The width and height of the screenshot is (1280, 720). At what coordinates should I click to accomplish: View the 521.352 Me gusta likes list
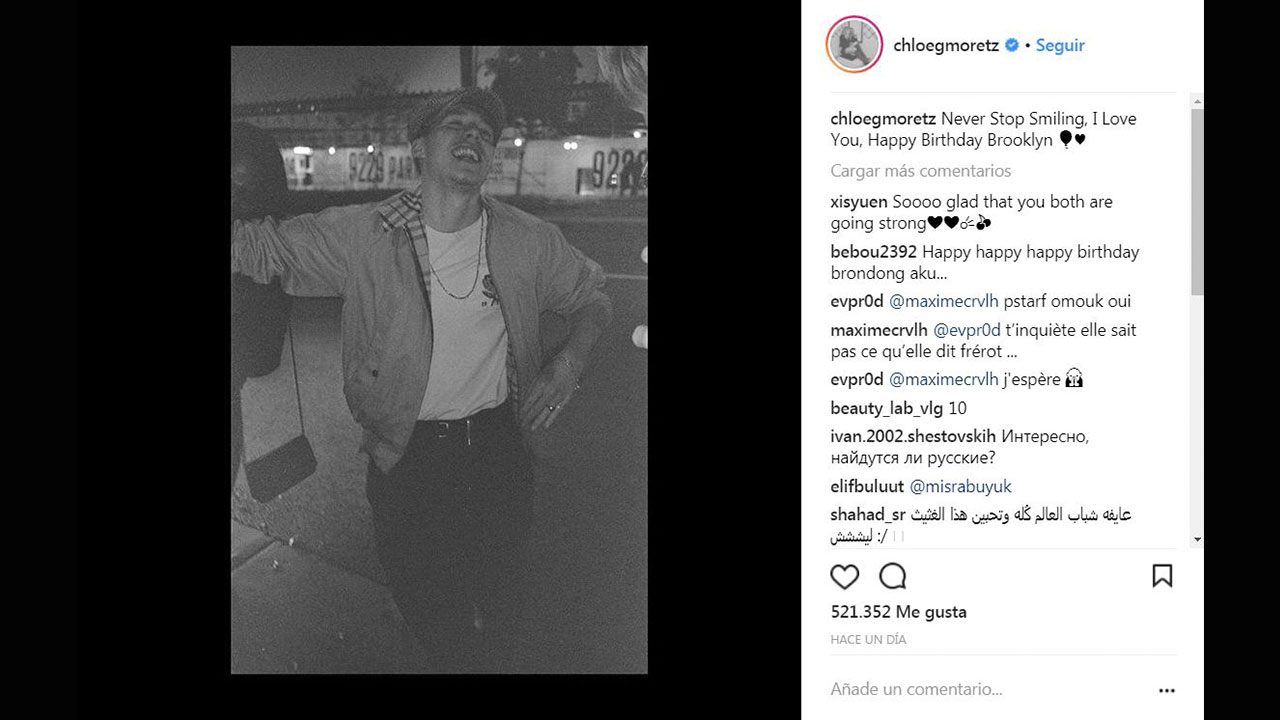898,612
